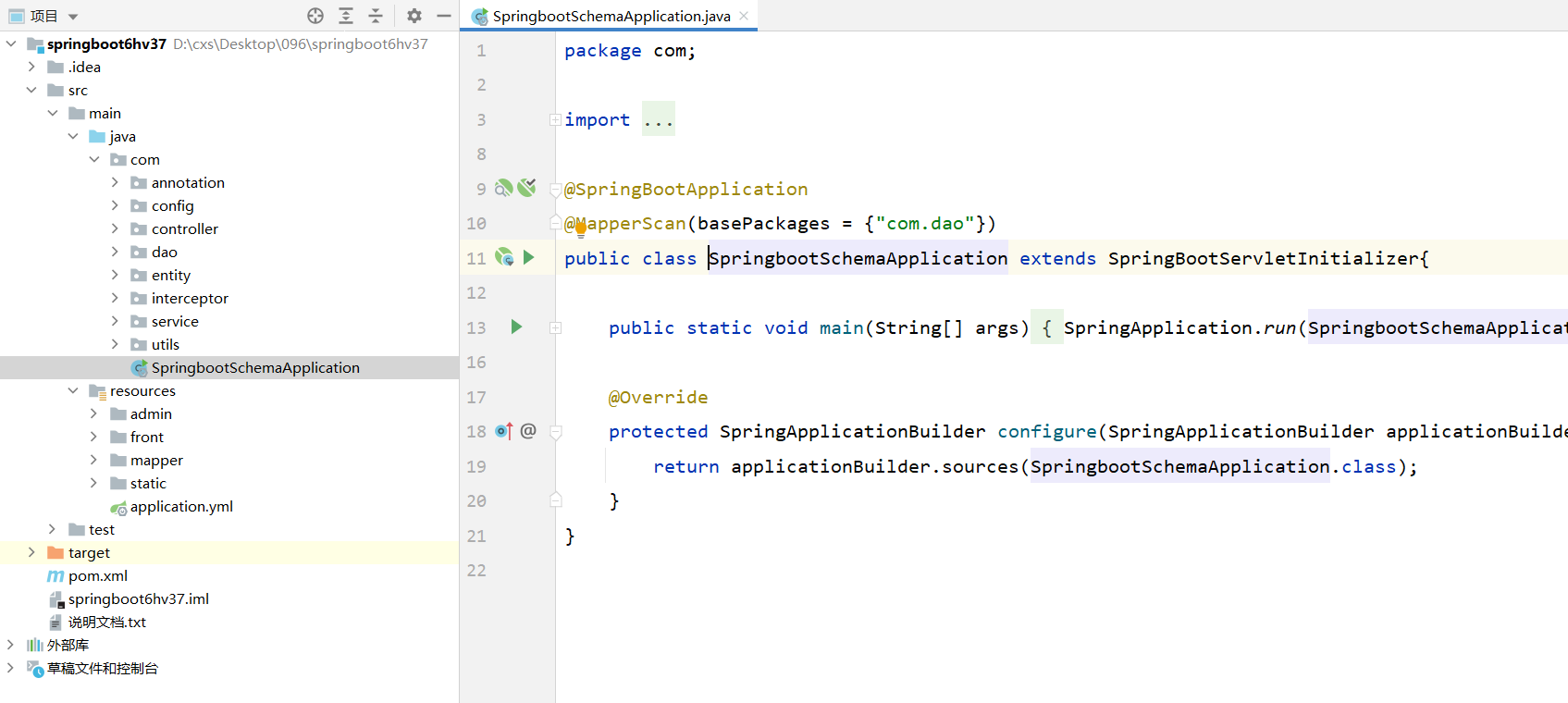Click the run arrow on line 11
This screenshot has width=1568, height=703.
pos(528,257)
